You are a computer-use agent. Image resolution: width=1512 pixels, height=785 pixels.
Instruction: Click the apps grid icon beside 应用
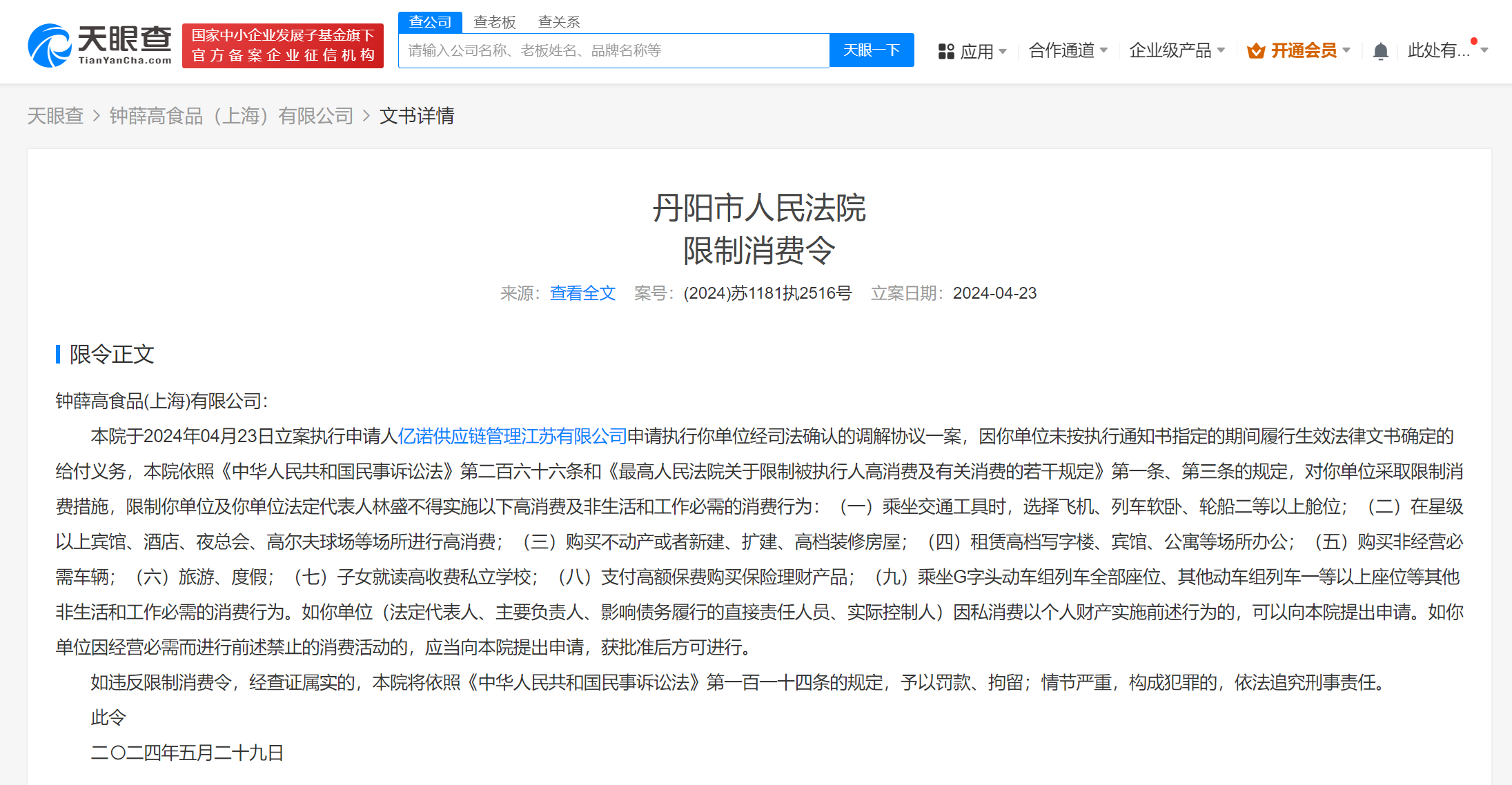coord(946,50)
